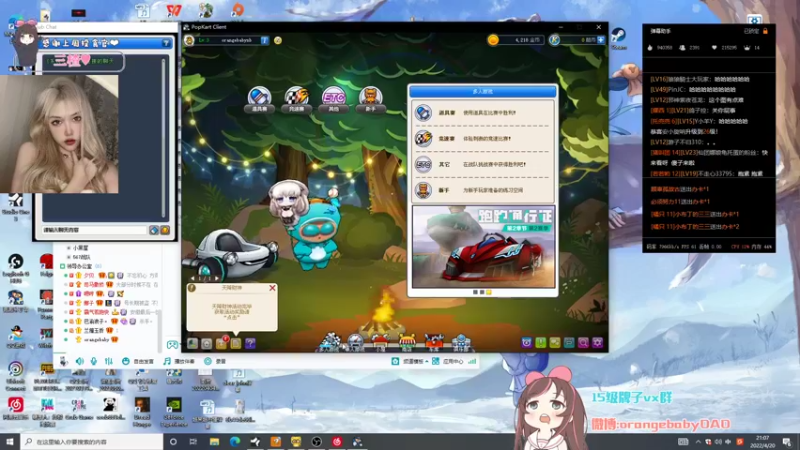Open Windows Start menu
This screenshot has height=450, width=800.
pos(10,441)
